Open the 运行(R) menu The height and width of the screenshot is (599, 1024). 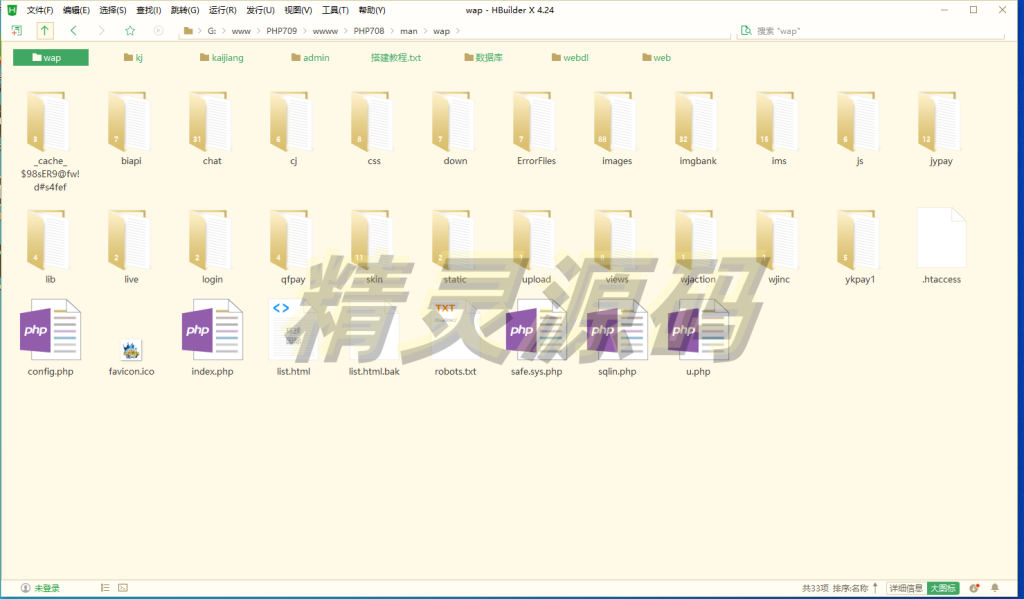click(x=223, y=10)
